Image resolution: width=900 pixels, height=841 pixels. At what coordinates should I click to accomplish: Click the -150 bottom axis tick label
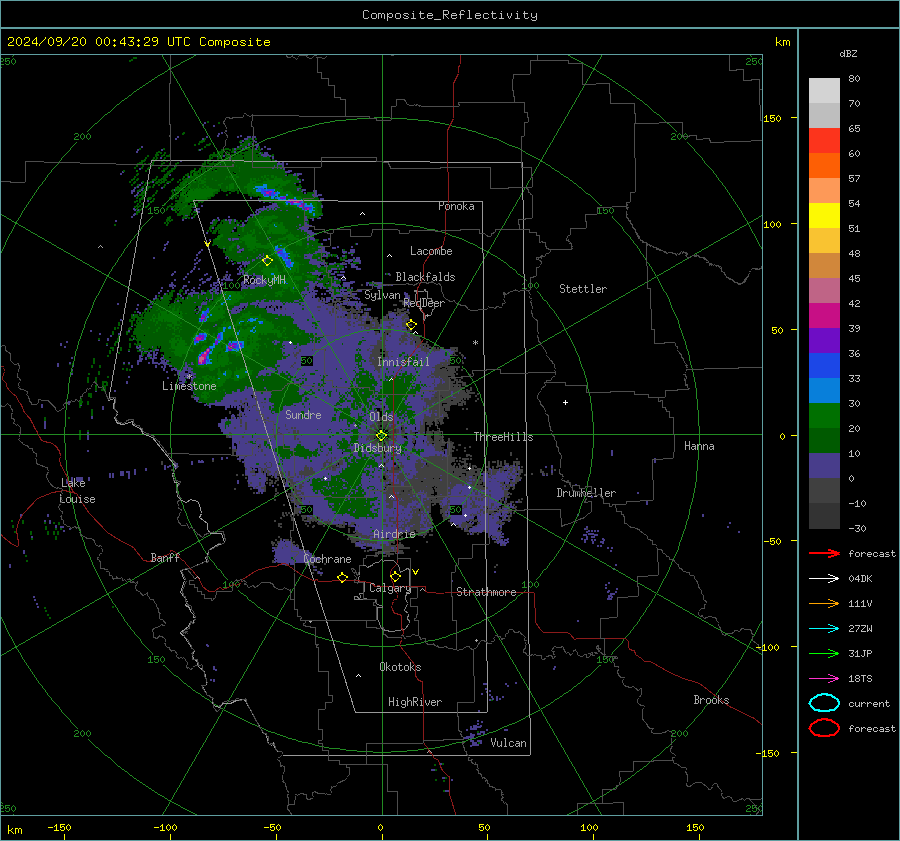[59, 827]
